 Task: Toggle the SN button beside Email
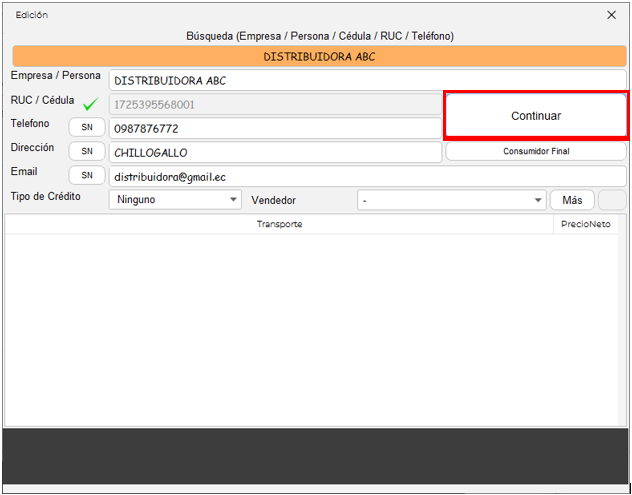pyautogui.click(x=87, y=175)
